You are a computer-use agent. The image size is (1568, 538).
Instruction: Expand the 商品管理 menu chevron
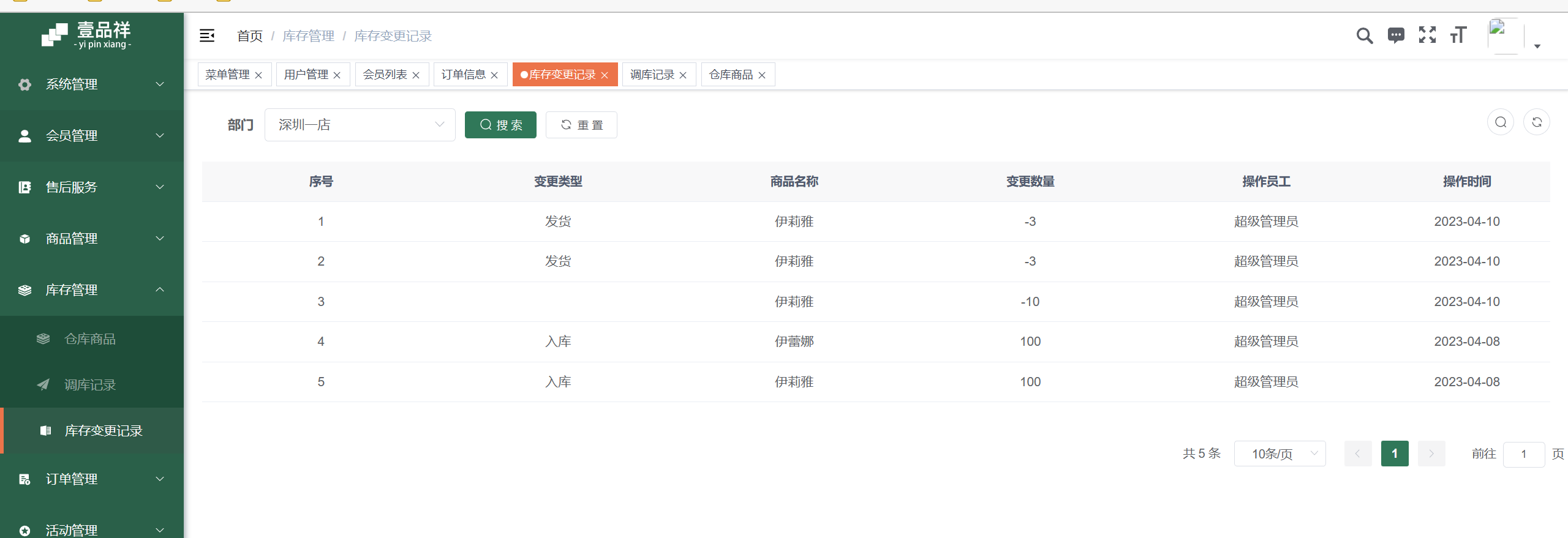pyautogui.click(x=160, y=239)
